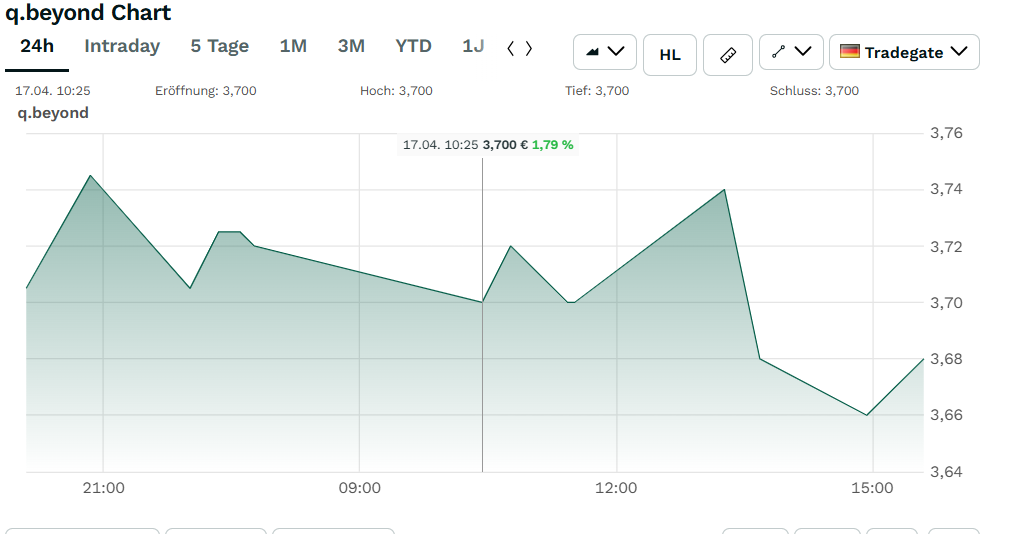Switch to the 24h tab
The image size is (1025, 534).
coord(37,46)
